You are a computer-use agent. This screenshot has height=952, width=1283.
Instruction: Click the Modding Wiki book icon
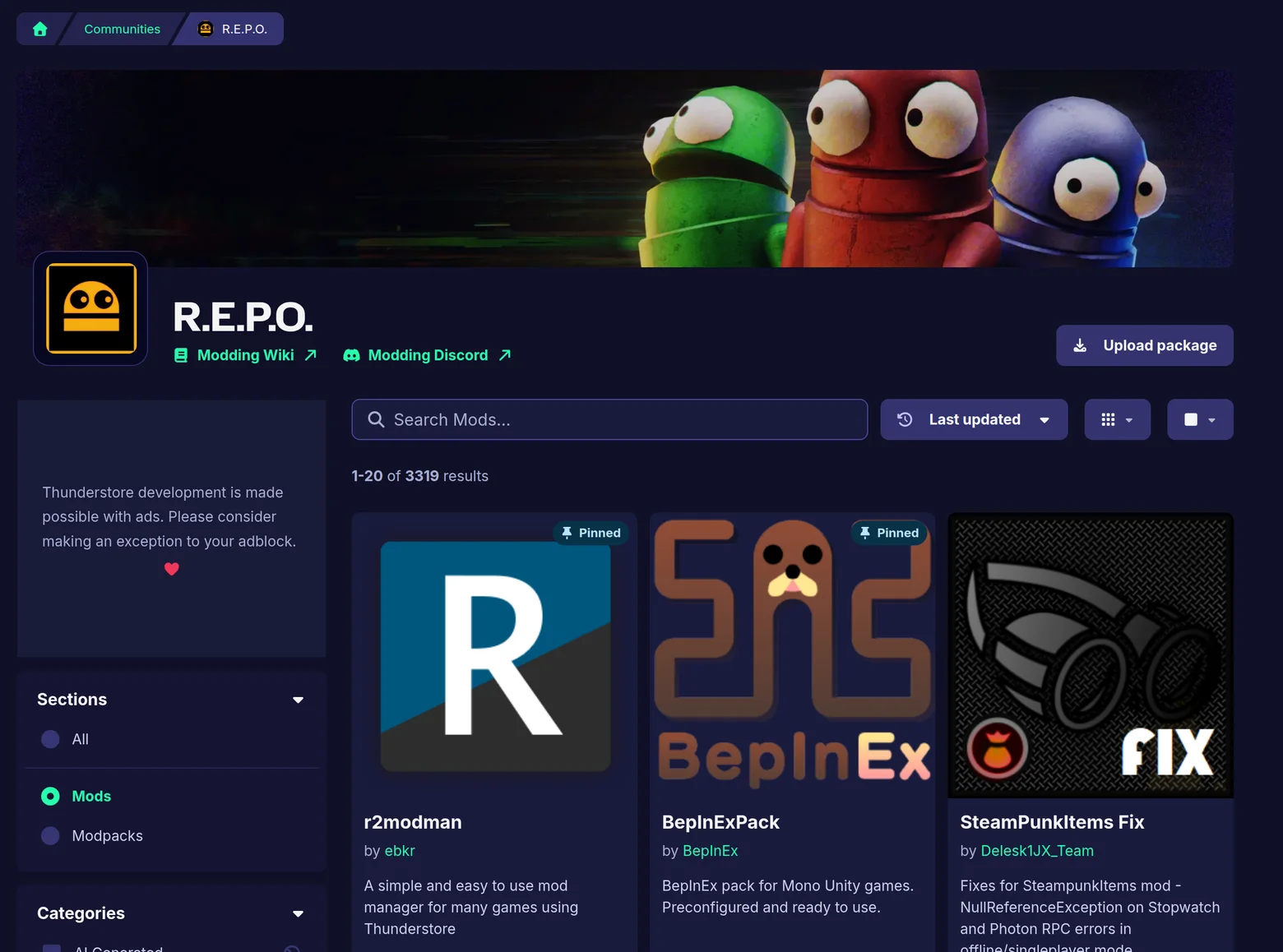click(181, 355)
